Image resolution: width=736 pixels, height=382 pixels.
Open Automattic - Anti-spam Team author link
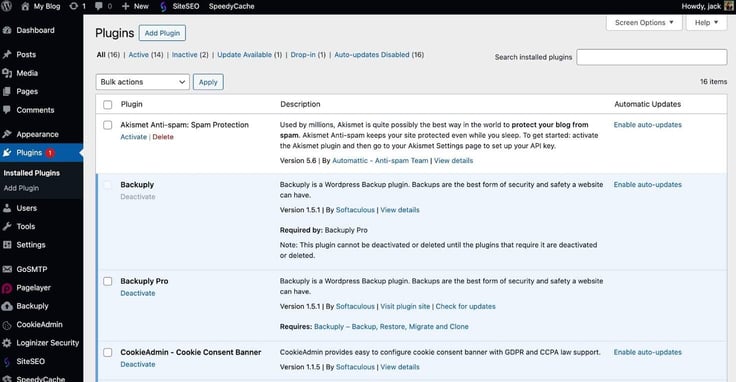coord(380,160)
